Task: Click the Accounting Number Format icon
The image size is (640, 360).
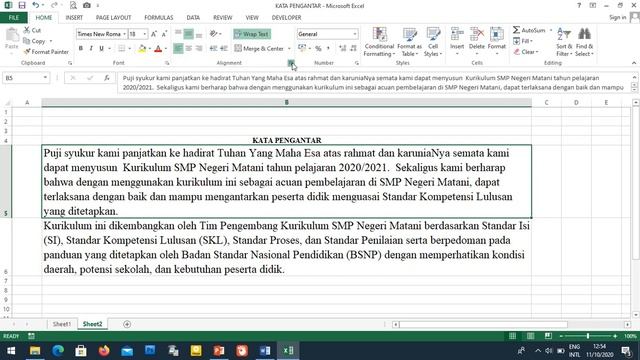Action: click(302, 49)
